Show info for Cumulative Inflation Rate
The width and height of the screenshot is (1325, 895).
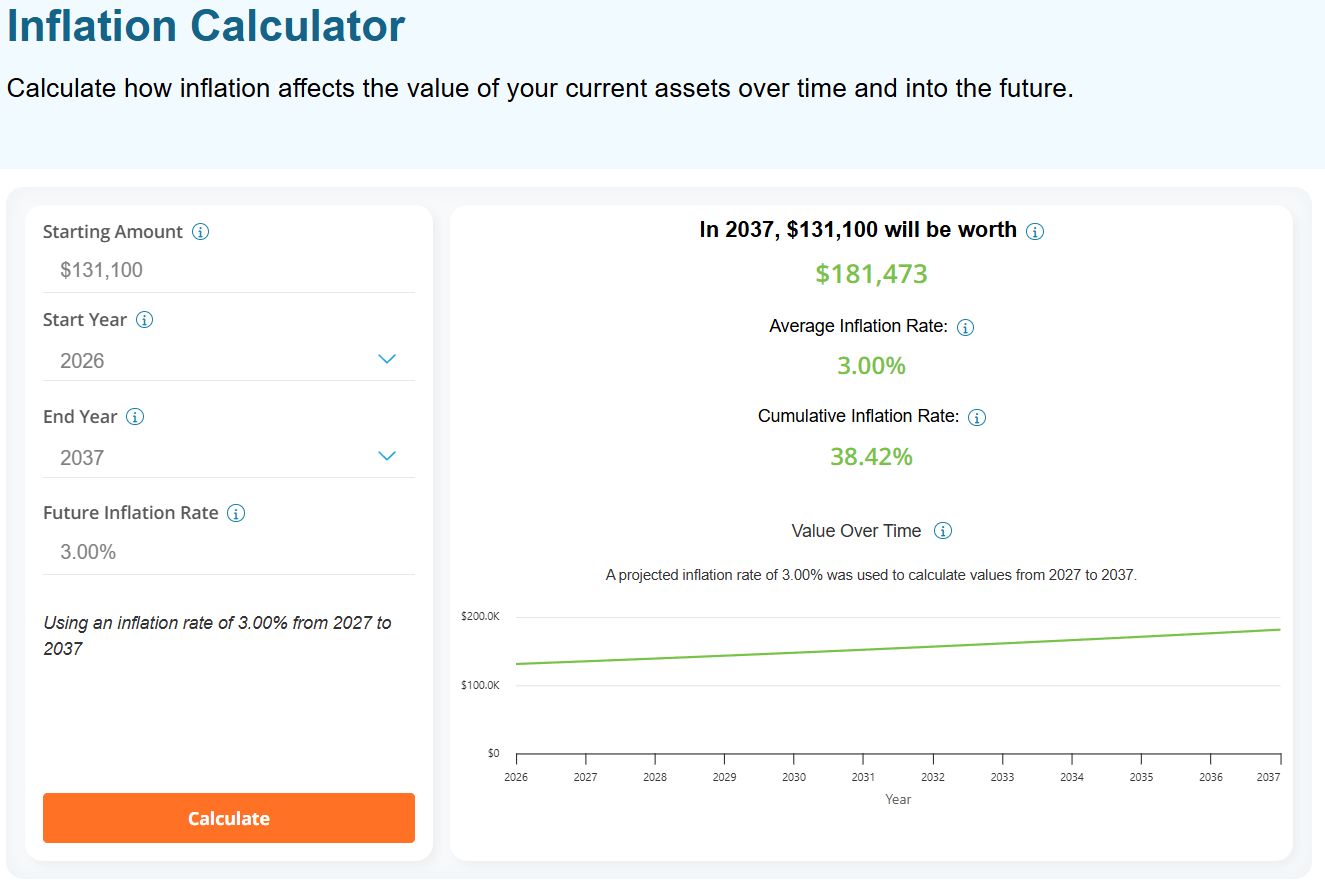(x=977, y=417)
